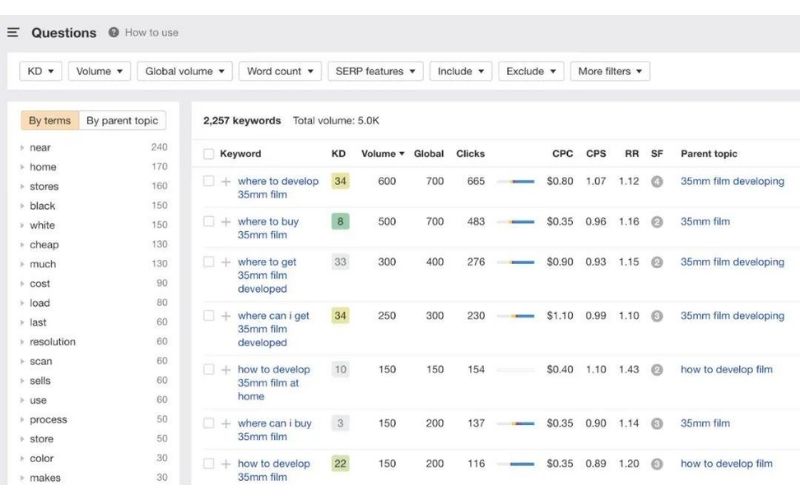Check the 'where to buy 35mm film' row
Viewport: 800px width, 500px height.
point(208,221)
